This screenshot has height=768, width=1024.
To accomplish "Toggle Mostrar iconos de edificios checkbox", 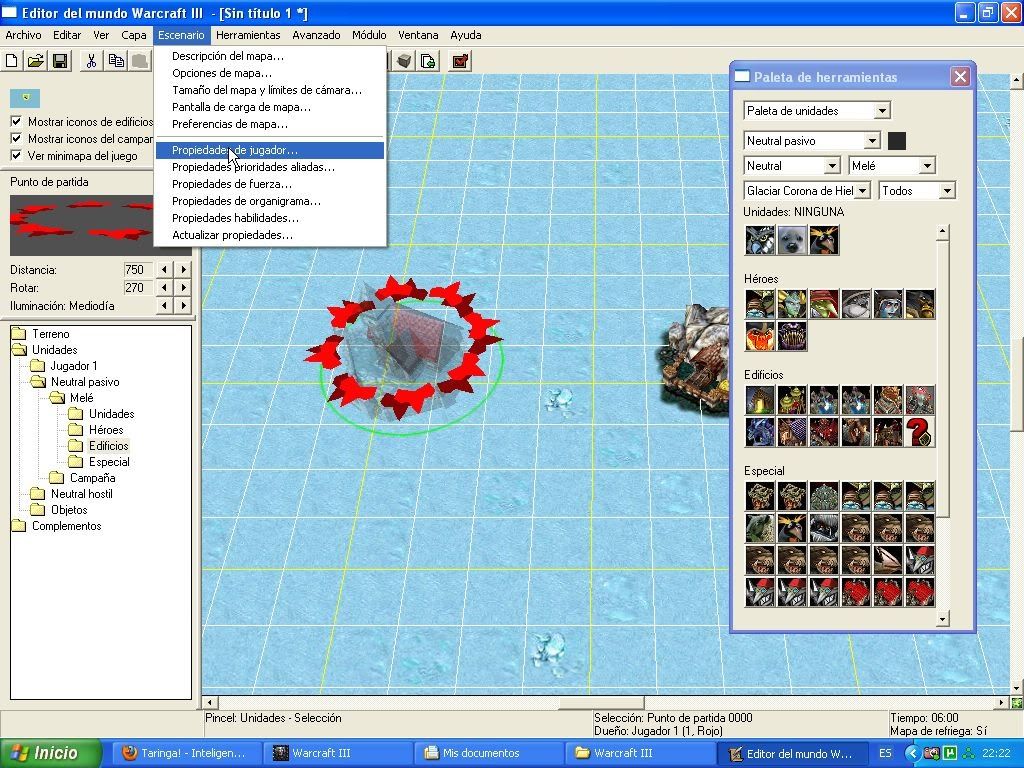I will tap(16, 121).
